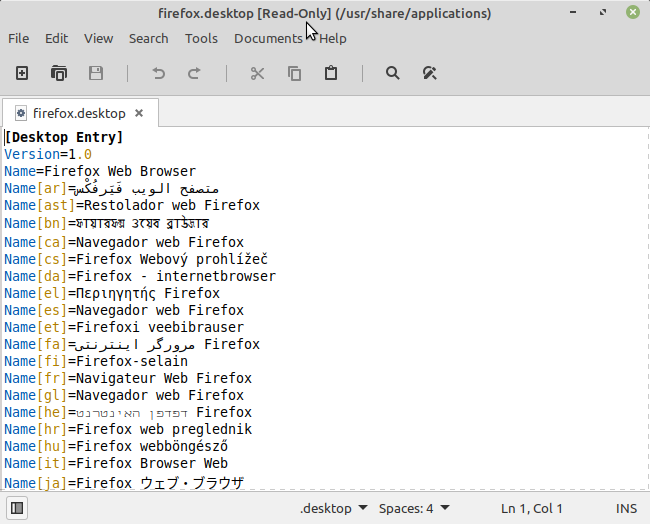The image size is (650, 524).
Task: Toggle the side pane button in status bar
Action: tap(17, 508)
